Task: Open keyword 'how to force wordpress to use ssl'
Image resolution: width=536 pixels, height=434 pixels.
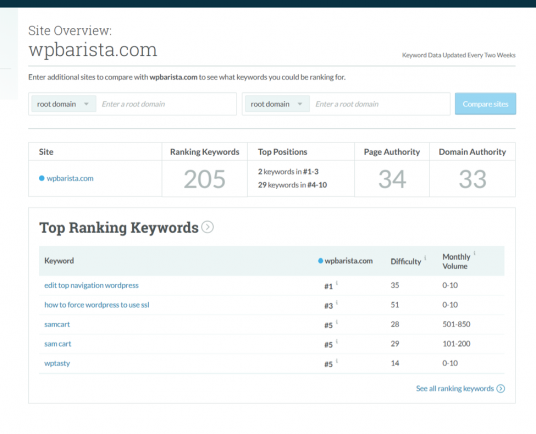Action: click(x=97, y=305)
